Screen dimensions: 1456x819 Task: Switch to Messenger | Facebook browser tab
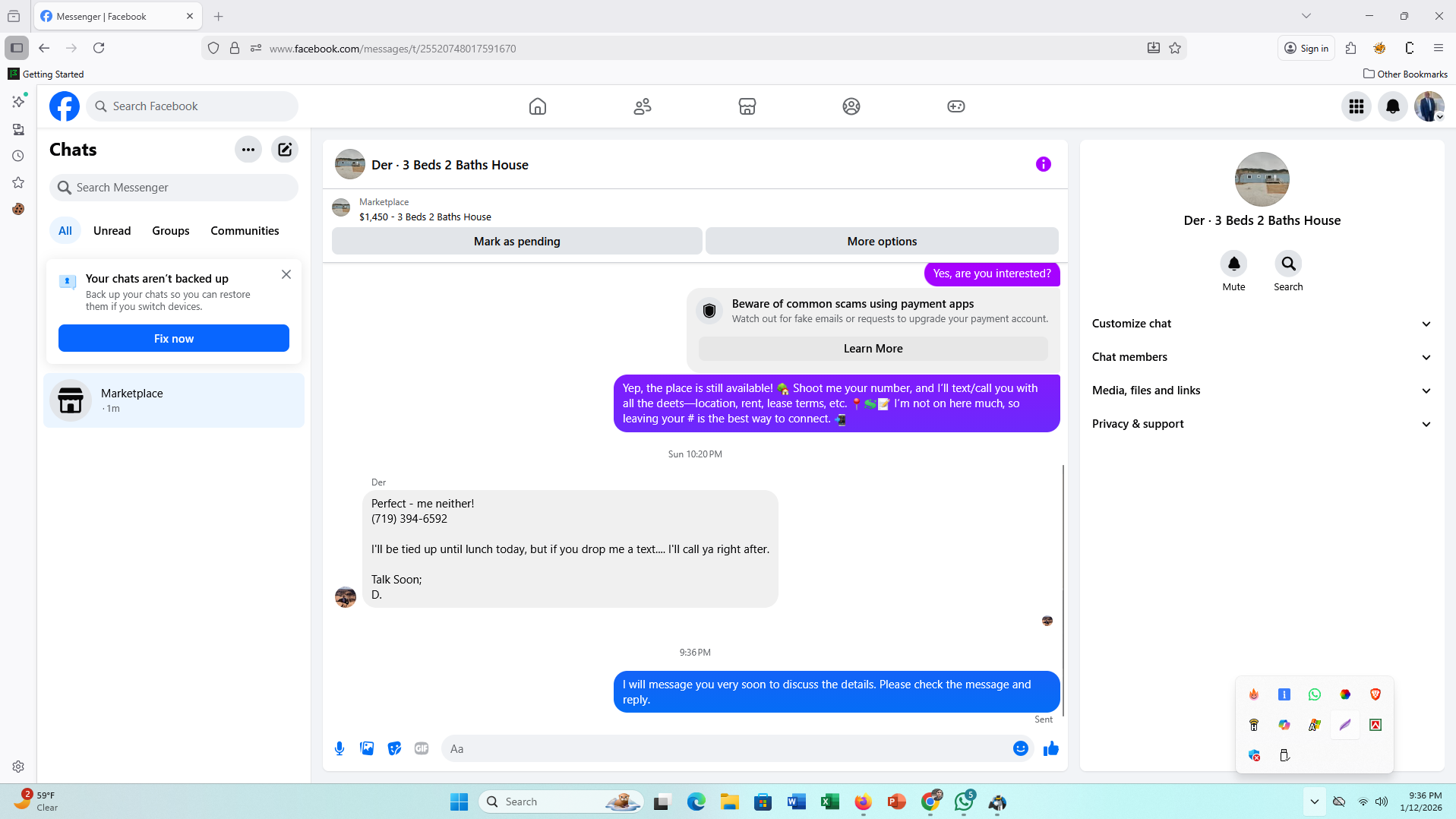(118, 16)
